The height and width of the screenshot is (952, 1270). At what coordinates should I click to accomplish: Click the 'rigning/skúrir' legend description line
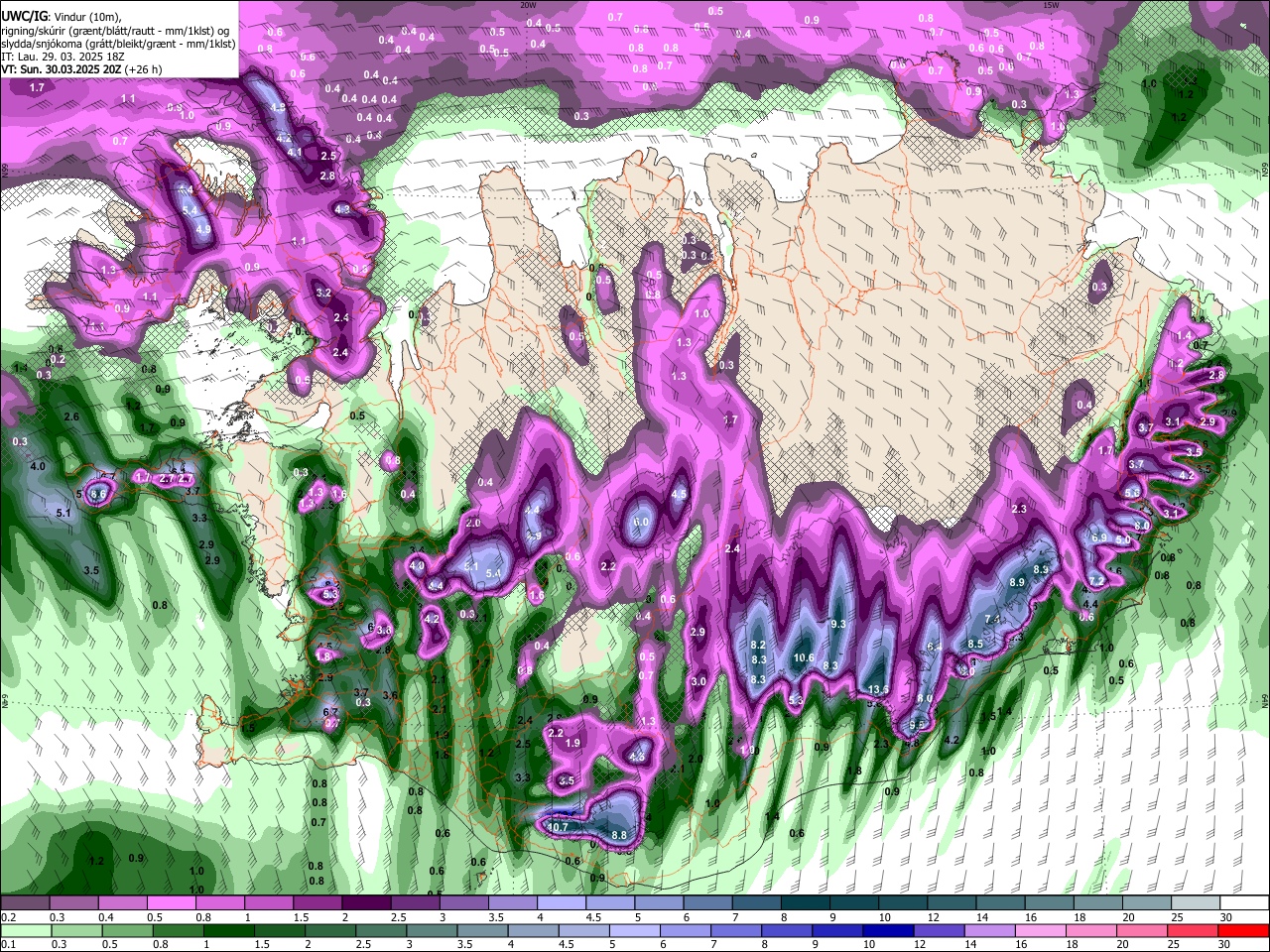coord(117,31)
